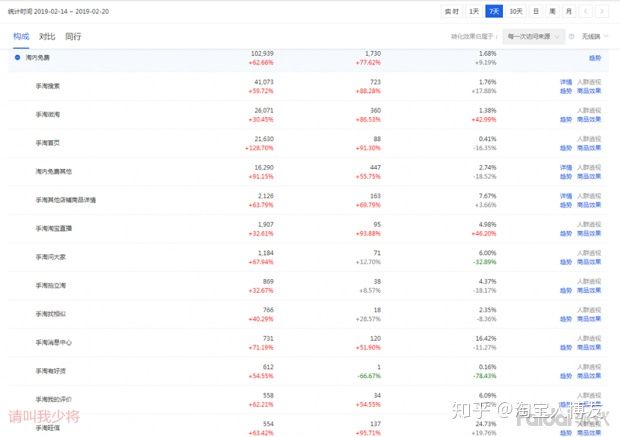Viewport: 620px width, 437px height.
Task: Open 趋势 link for 淘内免费其他
Action: [x=566, y=176]
